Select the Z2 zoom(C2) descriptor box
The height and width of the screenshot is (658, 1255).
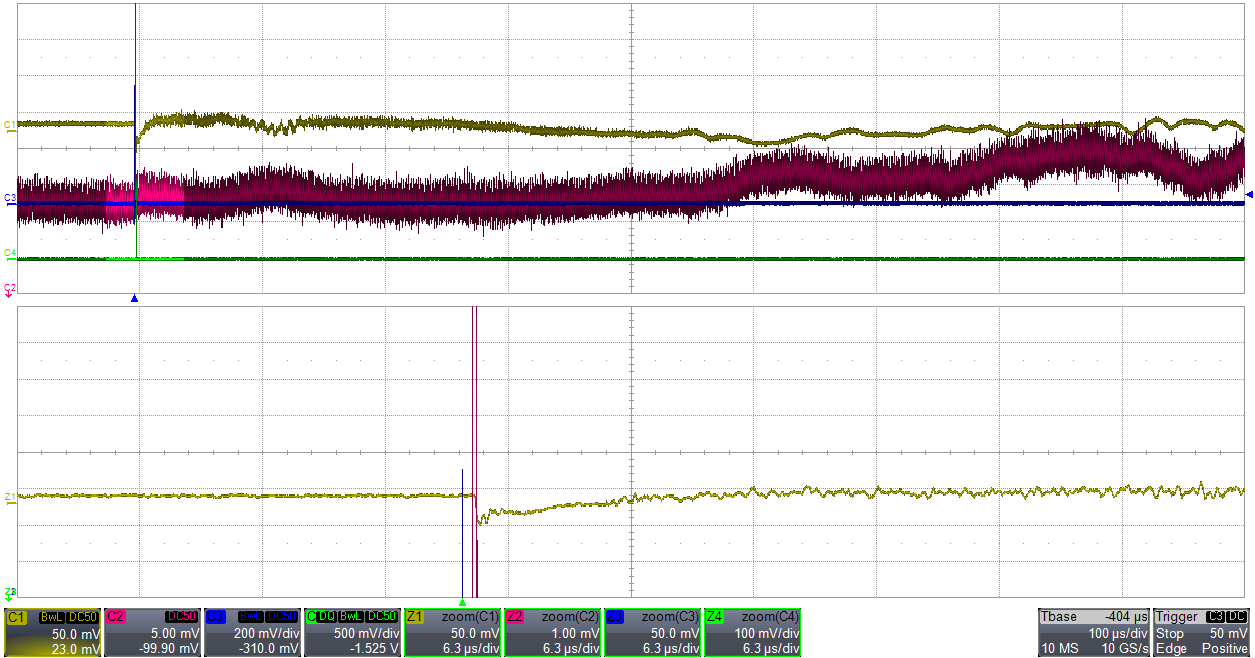(552, 632)
